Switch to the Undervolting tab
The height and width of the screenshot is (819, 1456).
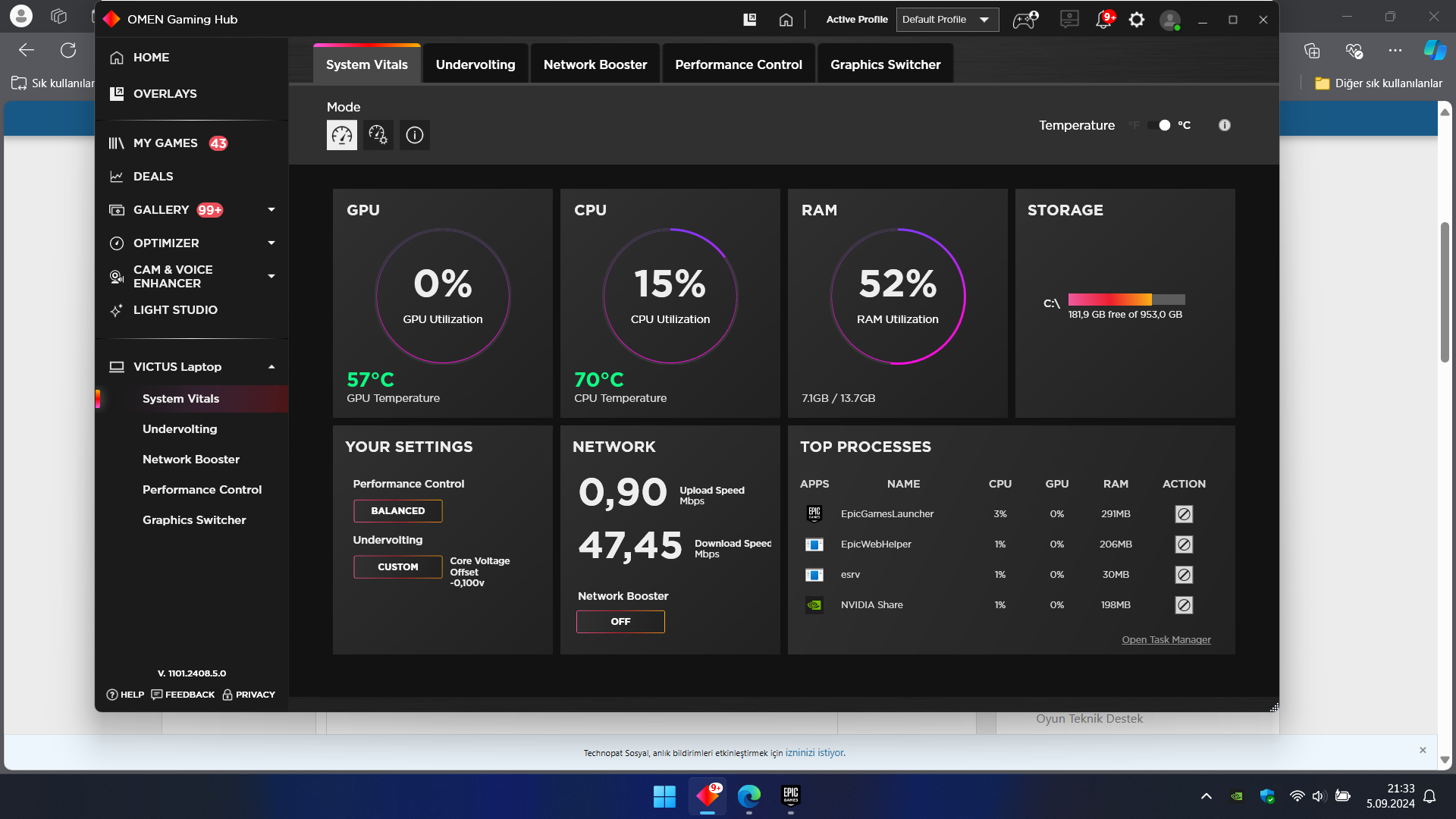(x=475, y=64)
